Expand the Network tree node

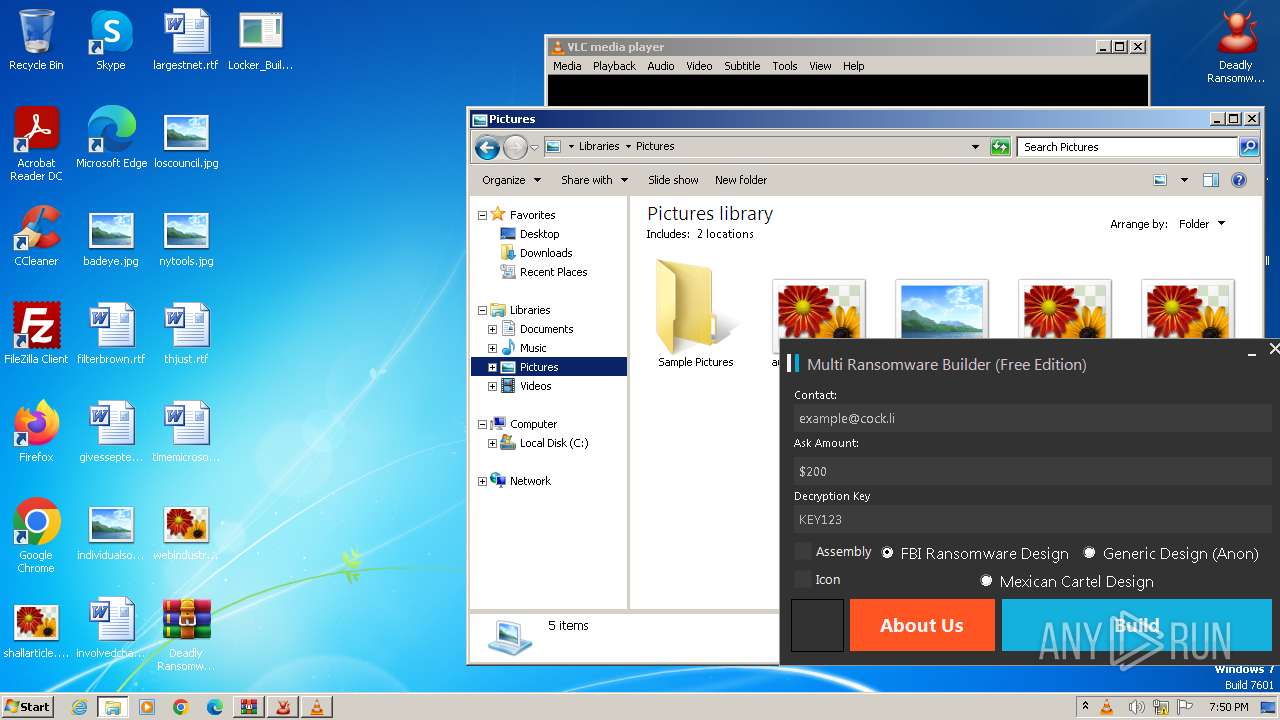(x=482, y=481)
